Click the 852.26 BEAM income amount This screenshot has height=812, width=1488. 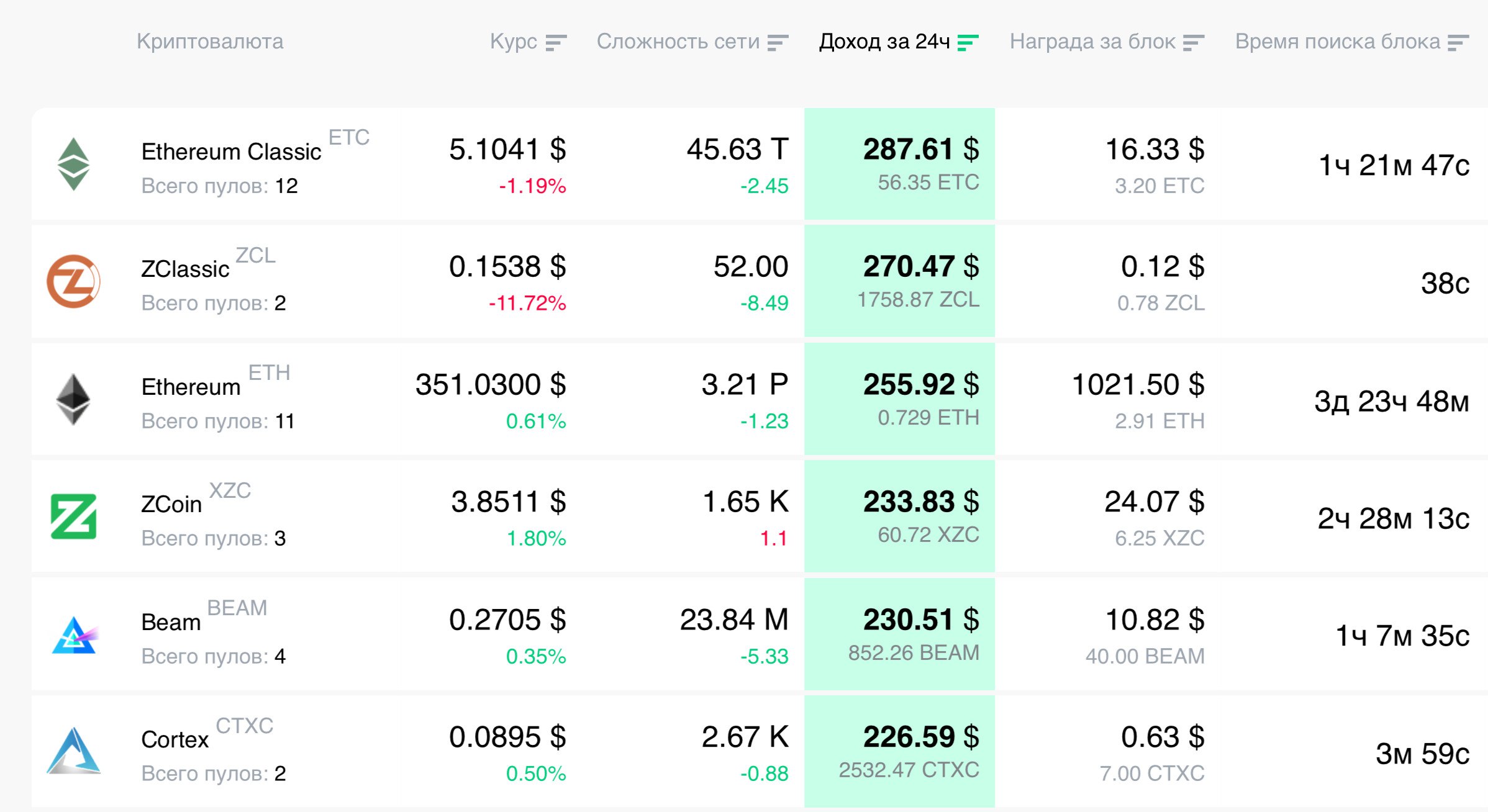pos(914,654)
